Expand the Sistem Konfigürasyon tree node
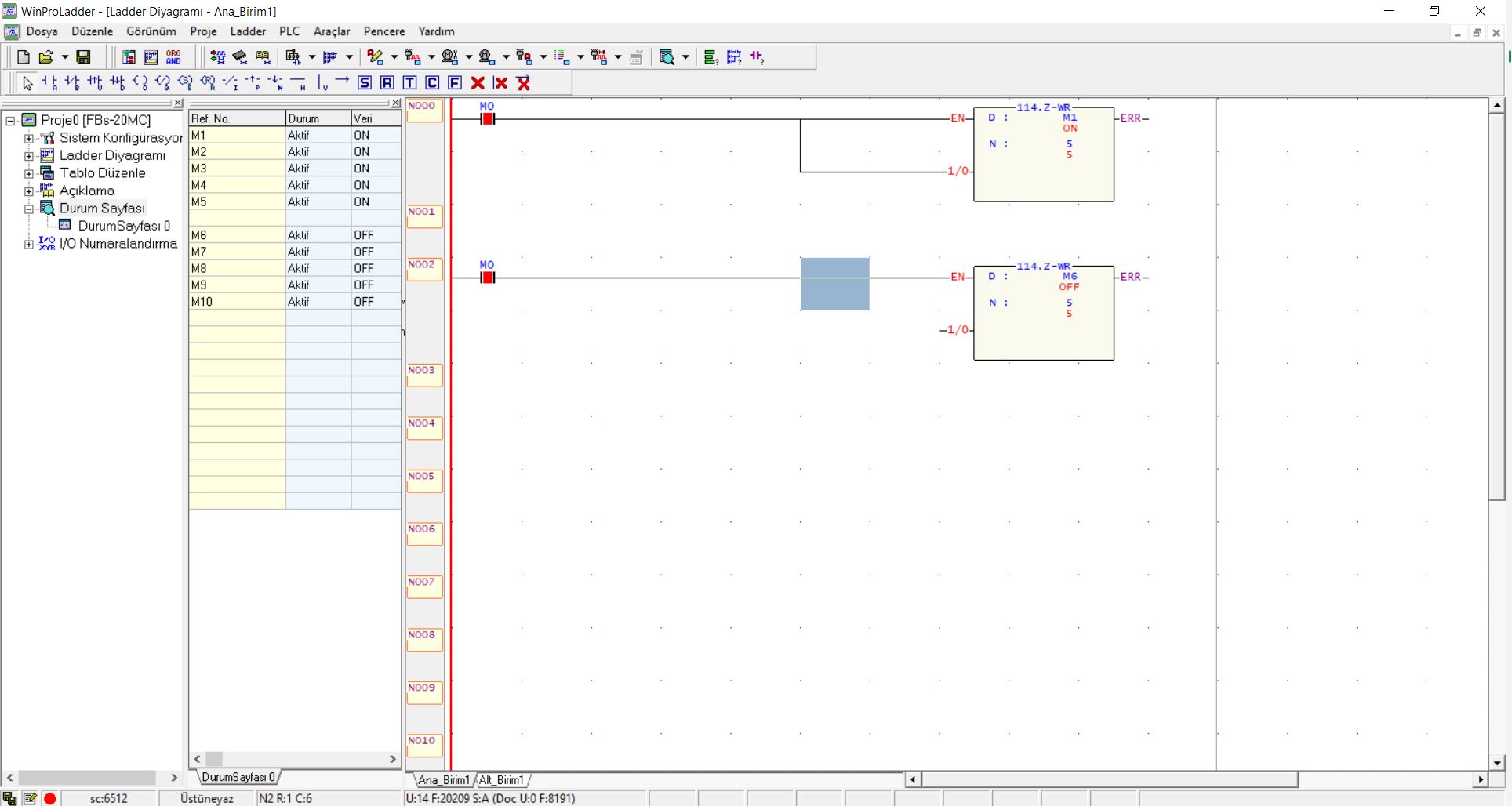Image resolution: width=1512 pixels, height=806 pixels. [29, 138]
